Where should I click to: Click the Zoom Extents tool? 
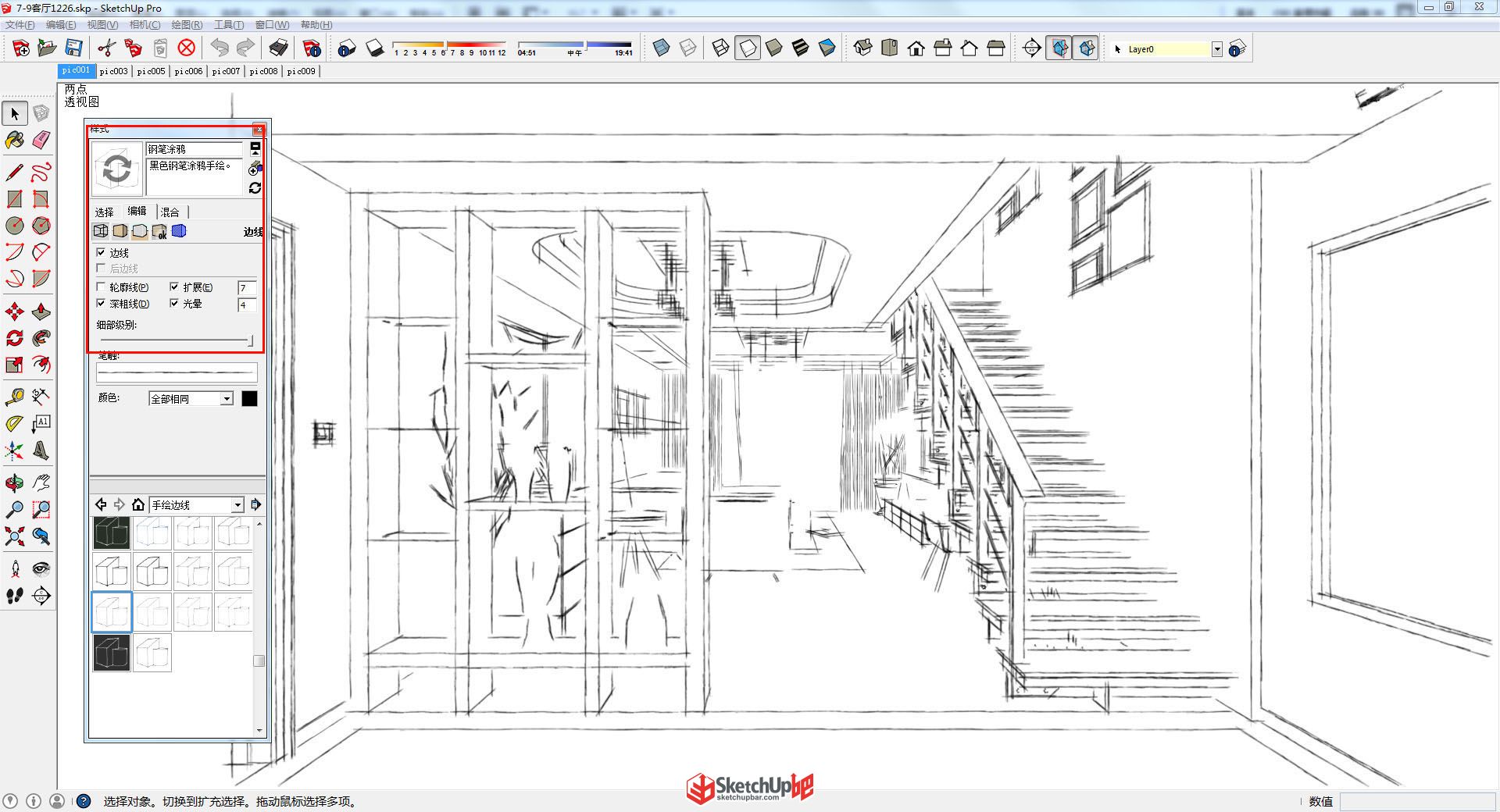15,536
